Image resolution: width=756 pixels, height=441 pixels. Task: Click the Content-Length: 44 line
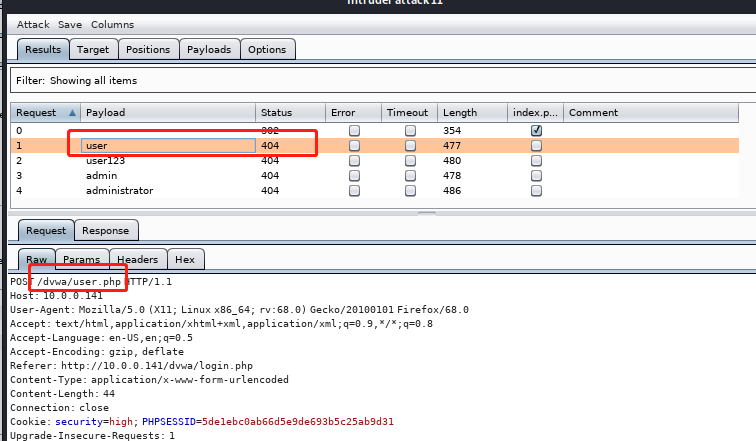(63, 394)
